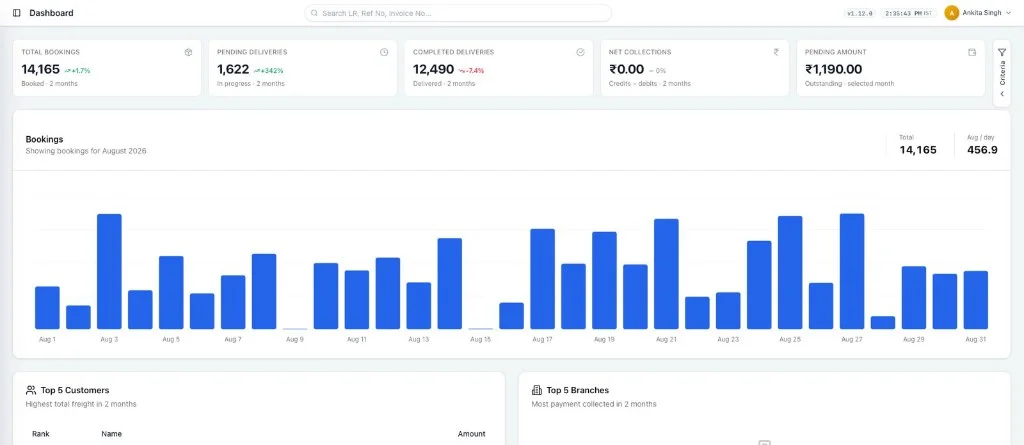Click the chart Total 14,165 figure
The image size is (1024, 445).
pos(918,150)
